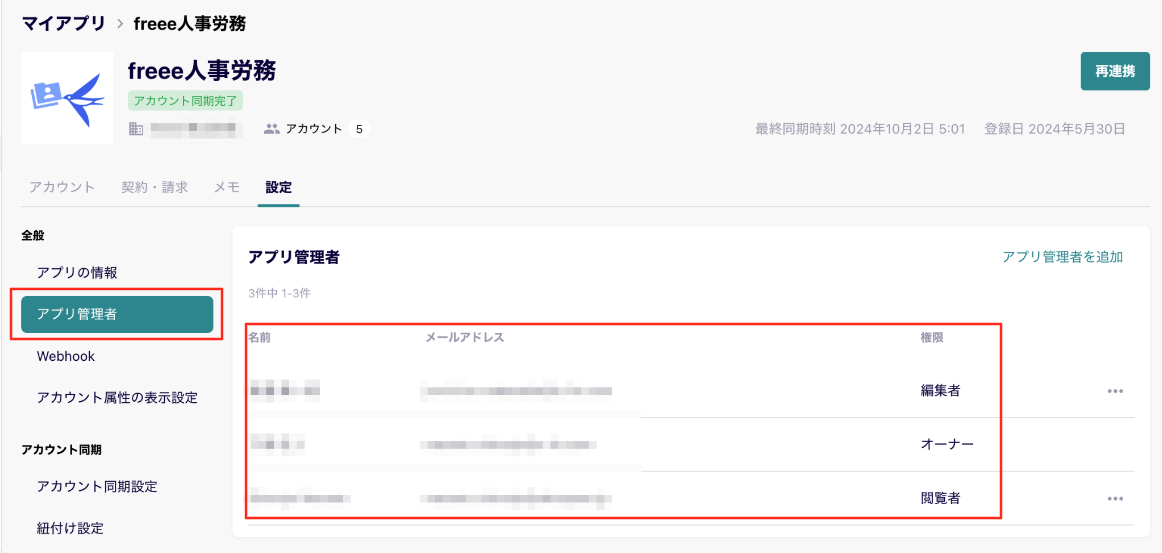Image resolution: width=1162 pixels, height=553 pixels.
Task: Open Webhook settings in the sidebar
Action: point(66,357)
